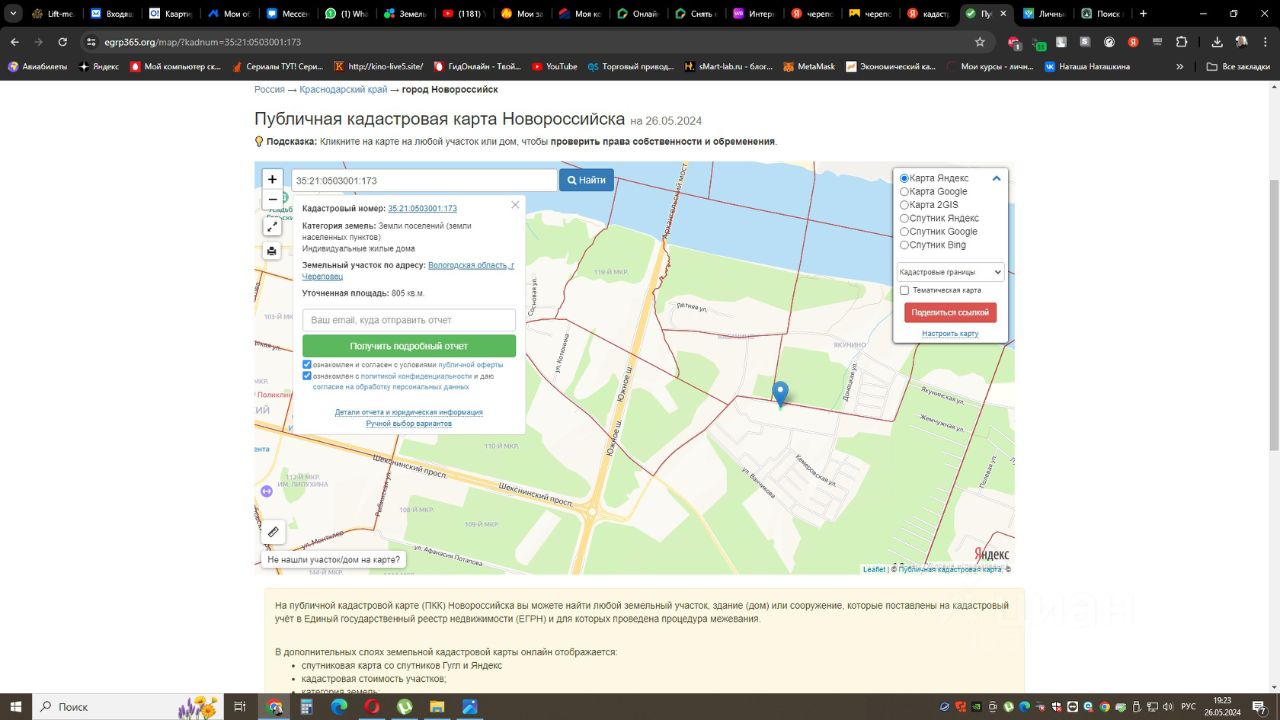The width and height of the screenshot is (1280, 720).
Task: Open the Краснодарский край breadcrumb link
Action: click(343, 89)
